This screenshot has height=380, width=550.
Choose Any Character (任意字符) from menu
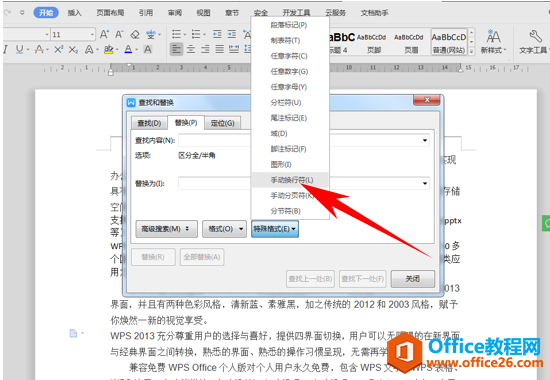point(290,56)
